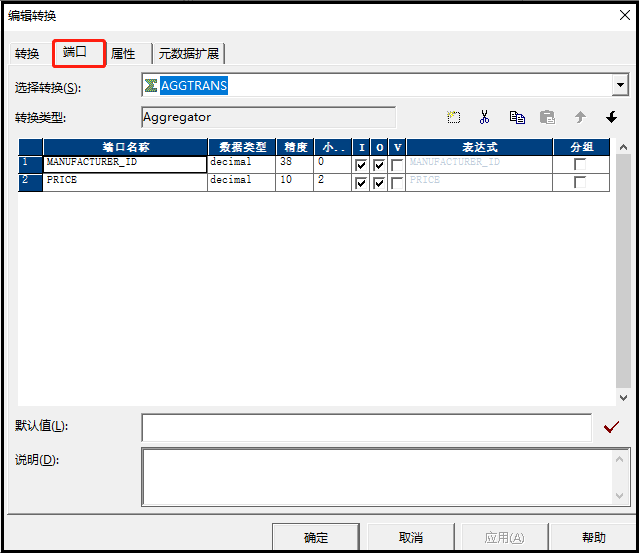This screenshot has height=553, width=639.
Task: Switch to the 属性 tab
Action: 123,53
